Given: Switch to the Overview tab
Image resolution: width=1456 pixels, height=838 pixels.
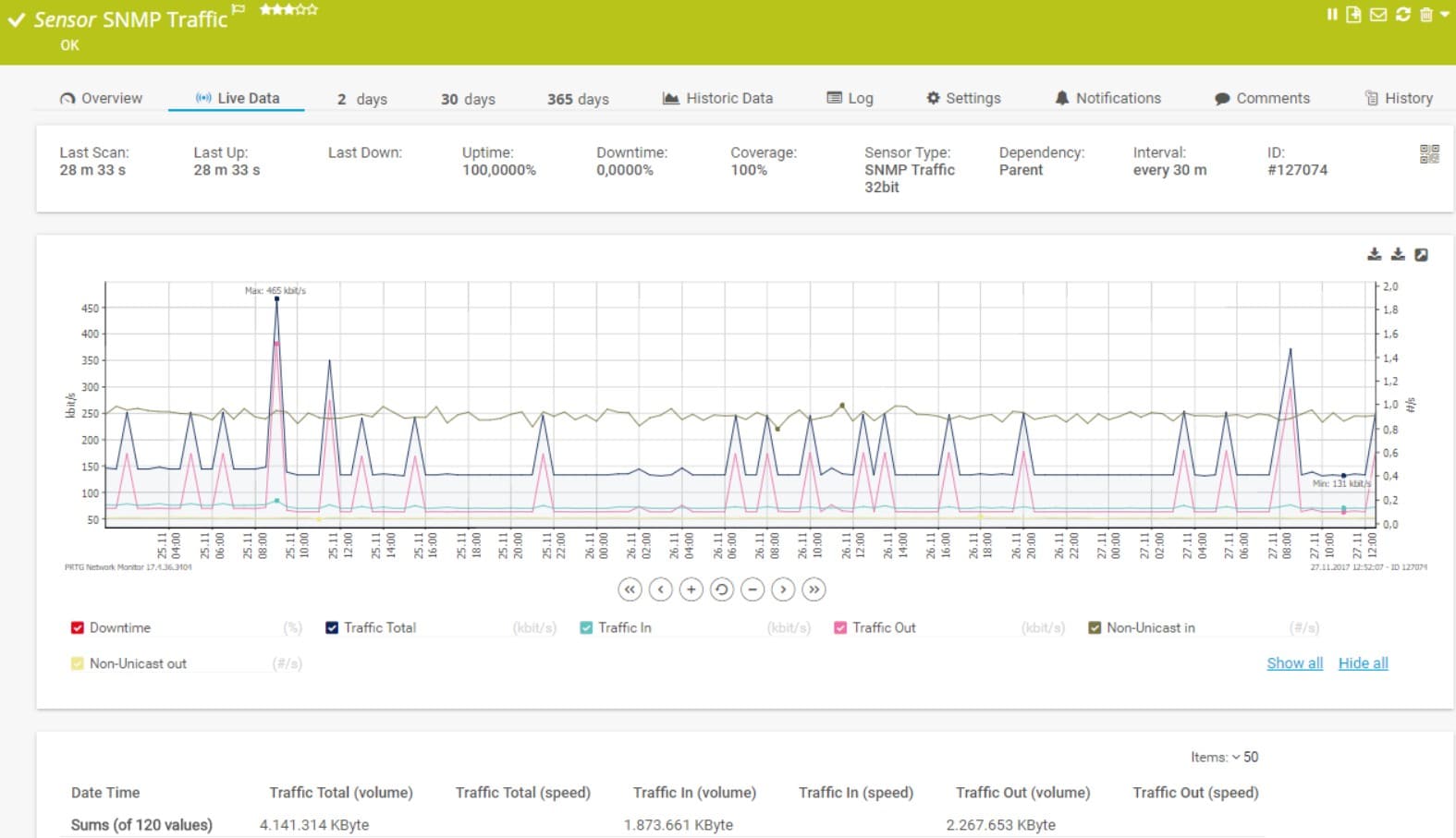Looking at the screenshot, I should click(101, 98).
